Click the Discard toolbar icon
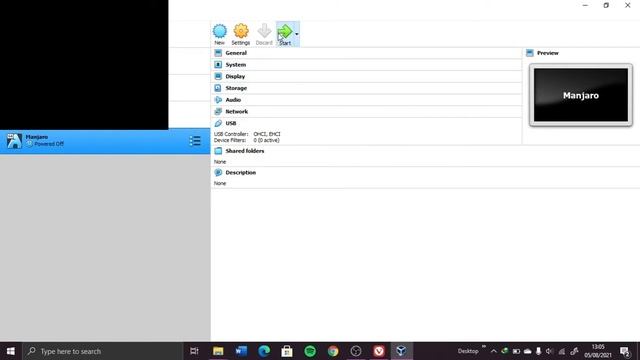Viewport: 640px width, 360px height. pos(264,31)
